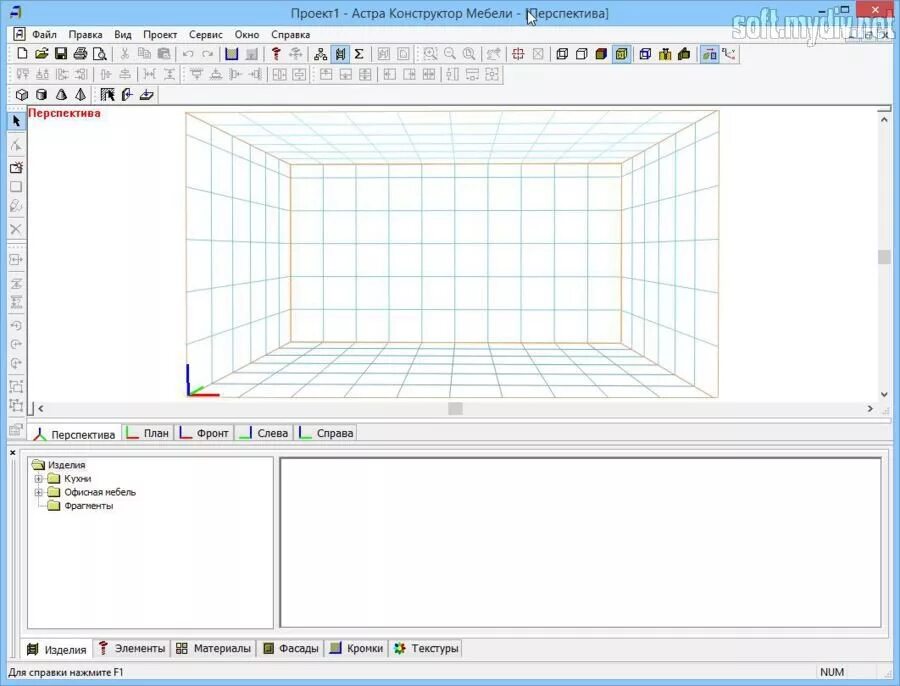
Task: Select the Изделия root folder
Action: click(67, 464)
